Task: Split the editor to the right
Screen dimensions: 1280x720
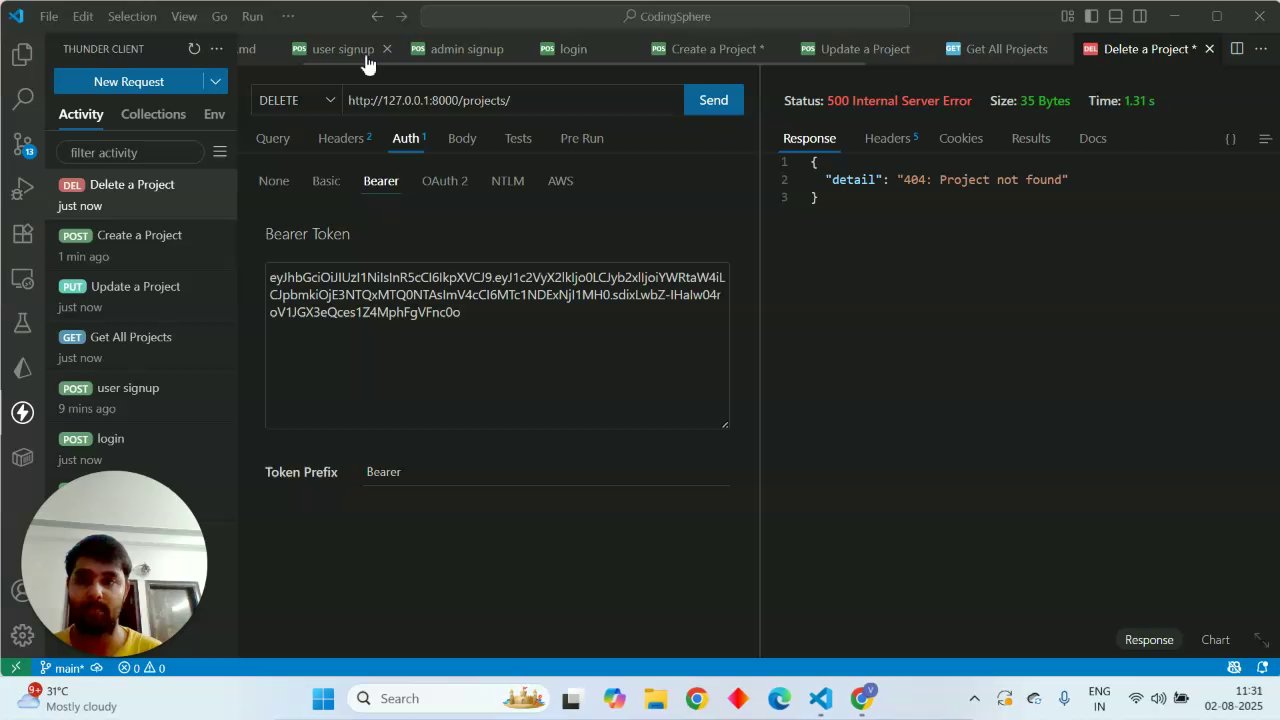Action: 1237,49
